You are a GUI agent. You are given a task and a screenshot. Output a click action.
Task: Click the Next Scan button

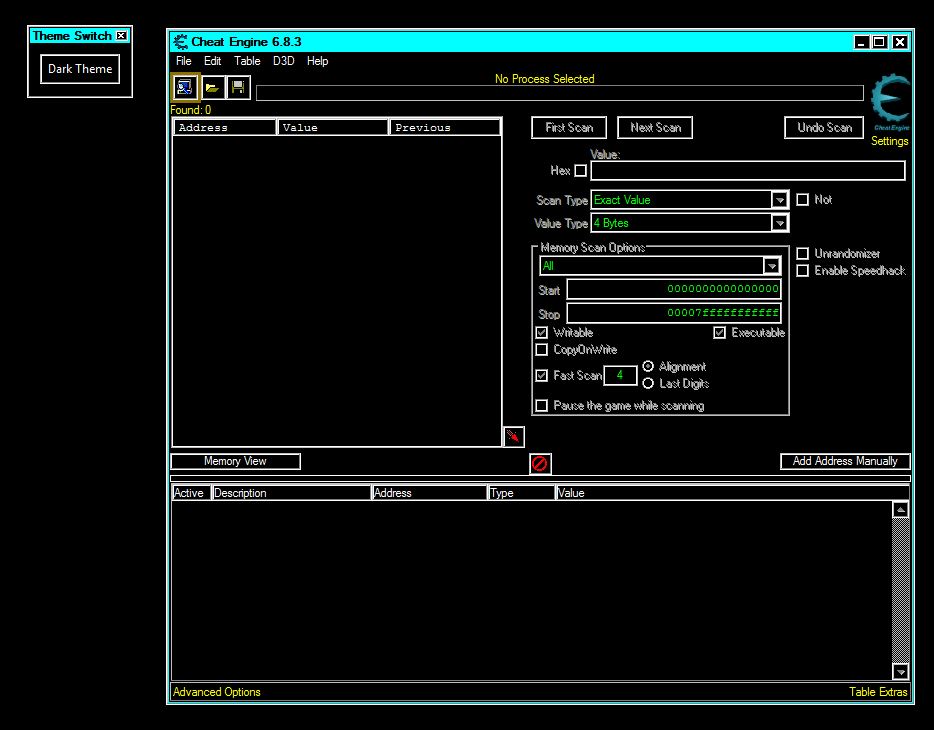pyautogui.click(x=655, y=127)
